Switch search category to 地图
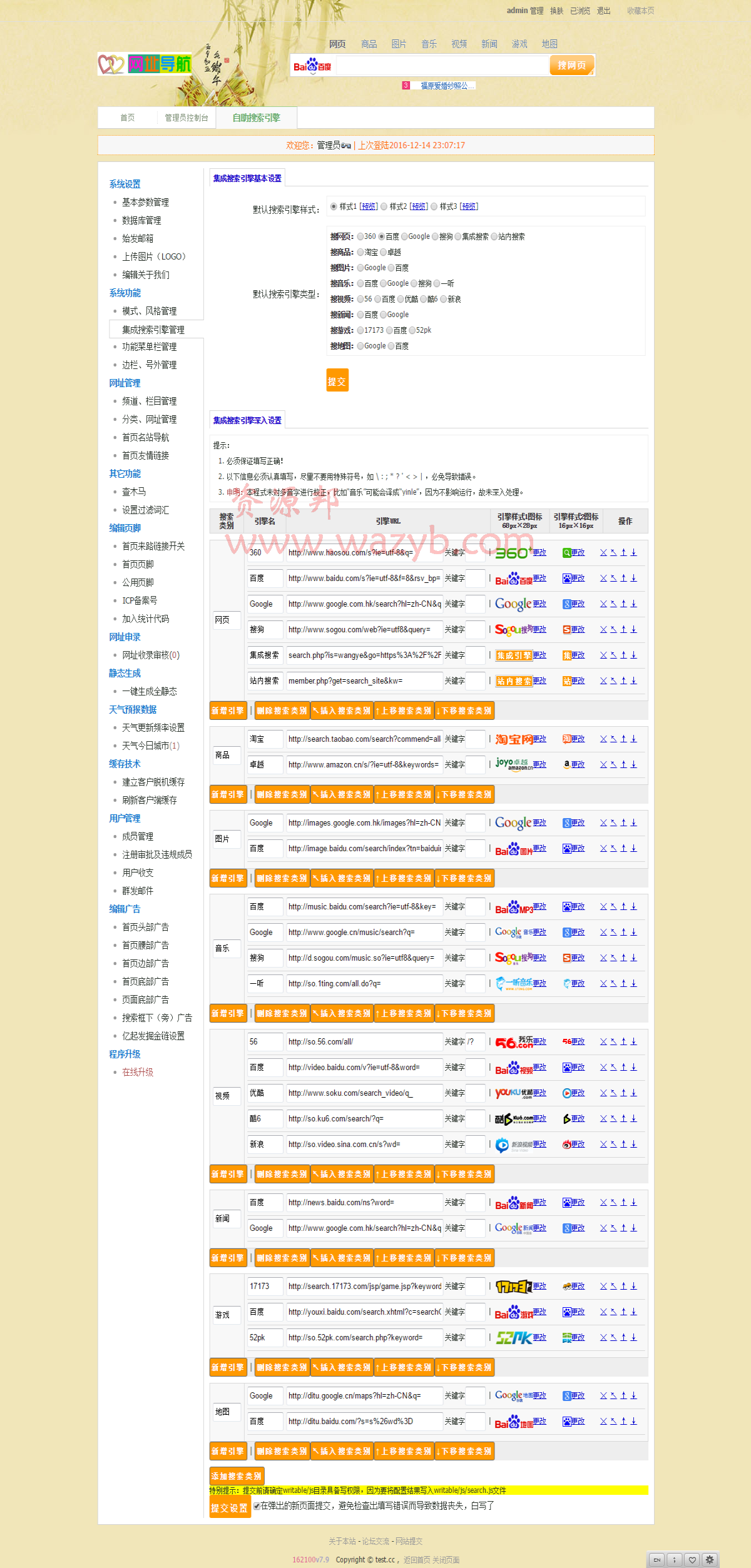 tap(549, 44)
